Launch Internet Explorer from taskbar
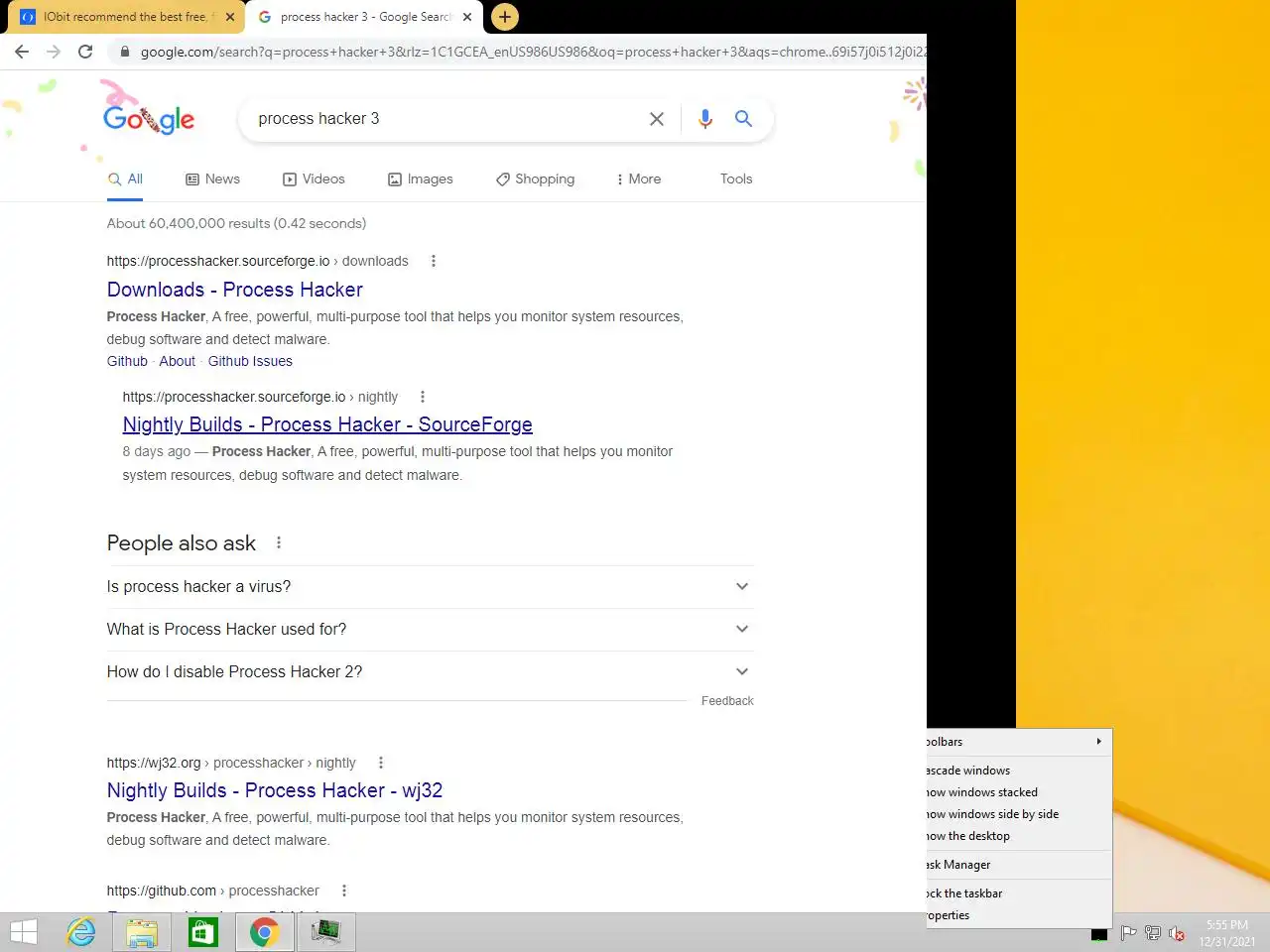Image resolution: width=1270 pixels, height=952 pixels. click(81, 932)
